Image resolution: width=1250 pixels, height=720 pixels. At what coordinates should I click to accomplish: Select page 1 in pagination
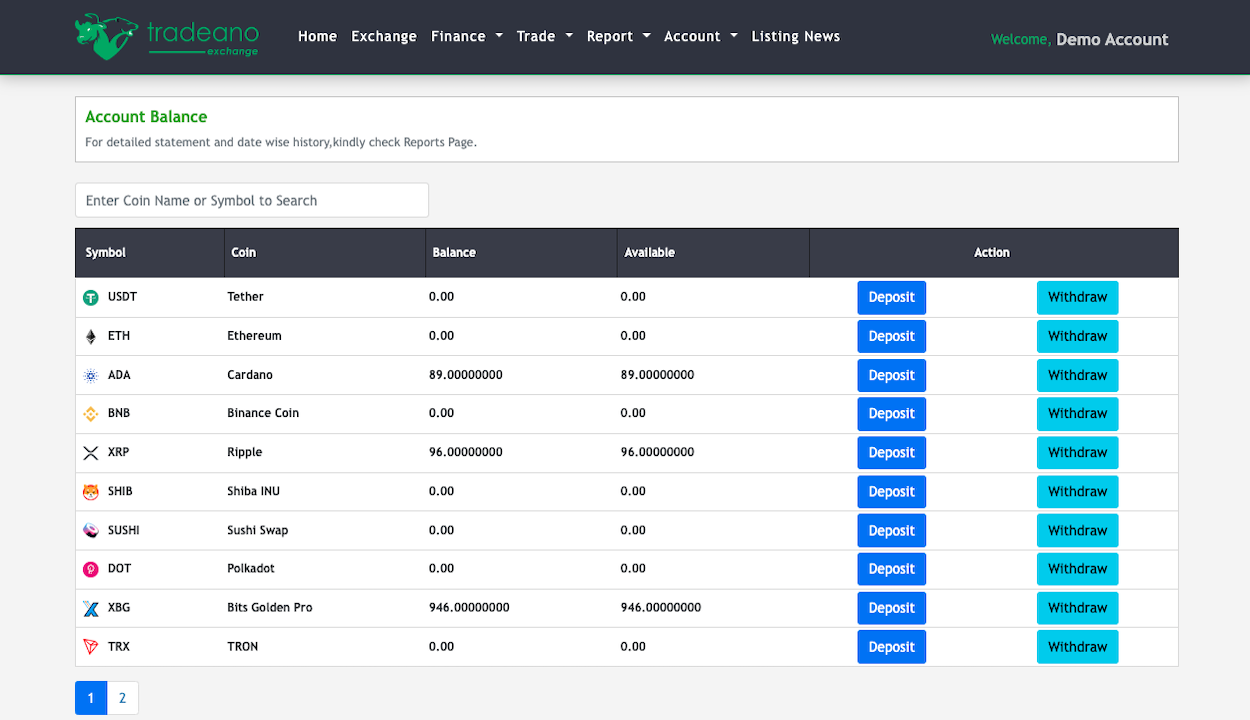[x=91, y=698]
